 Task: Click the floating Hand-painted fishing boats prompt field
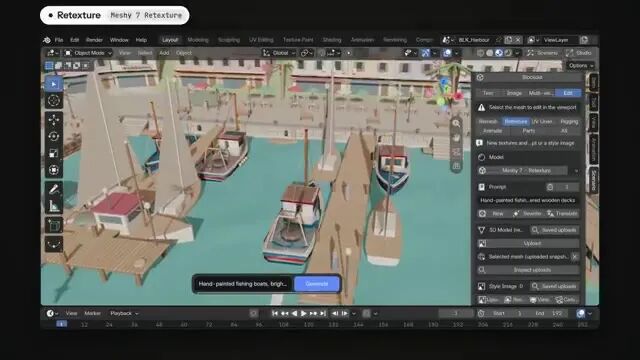coord(243,284)
